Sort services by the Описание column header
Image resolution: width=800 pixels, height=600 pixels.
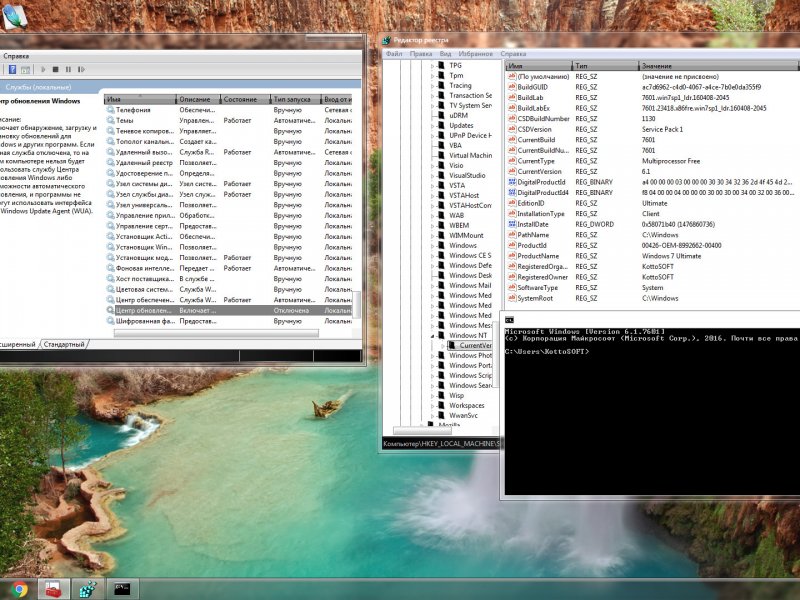click(x=198, y=99)
